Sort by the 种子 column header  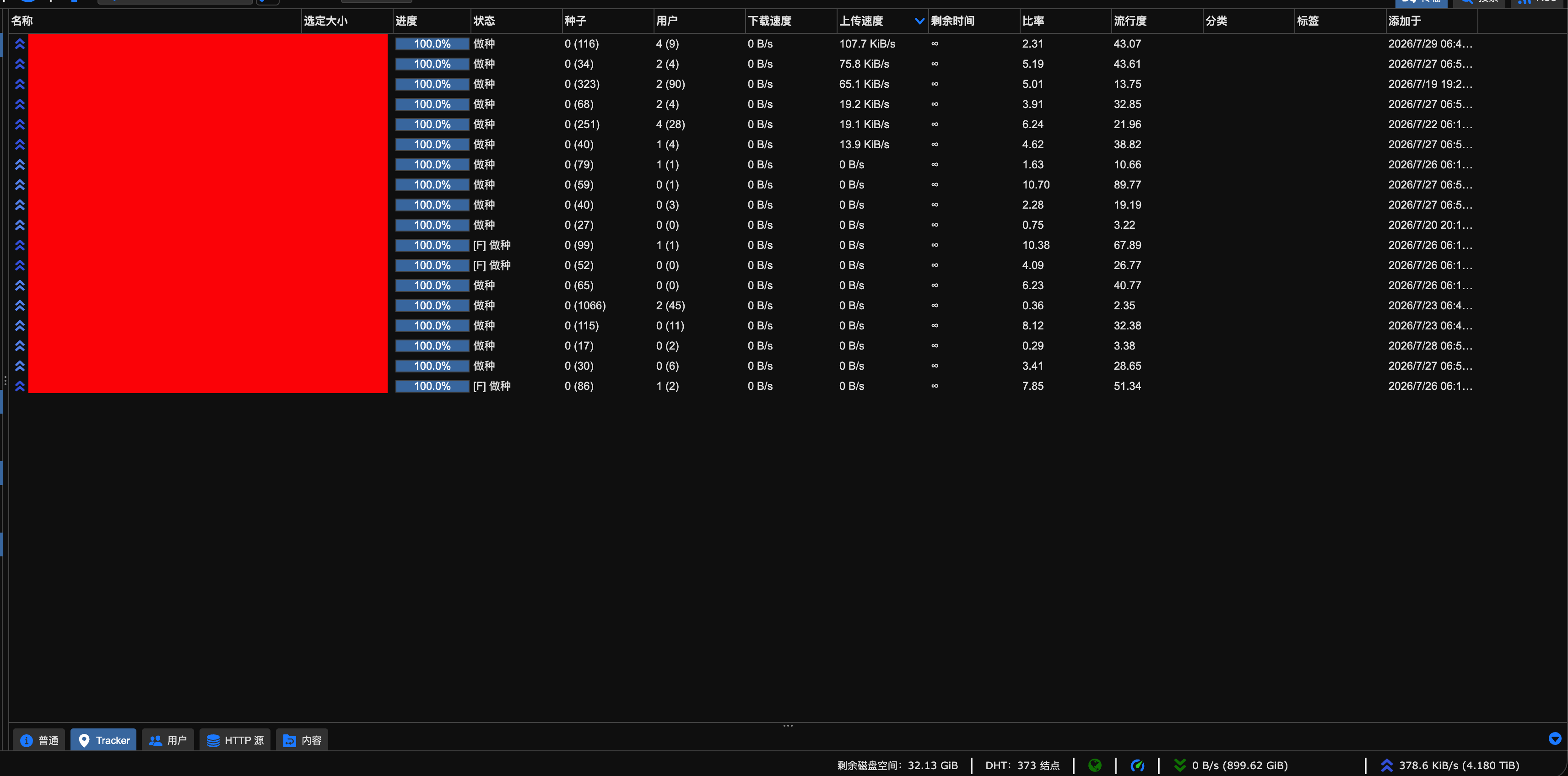point(607,21)
